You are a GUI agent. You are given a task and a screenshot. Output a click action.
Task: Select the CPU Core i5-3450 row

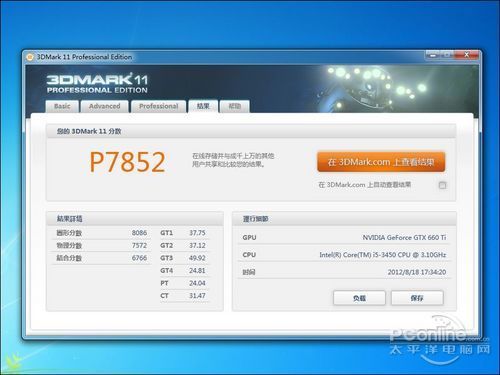pyautogui.click(x=344, y=255)
